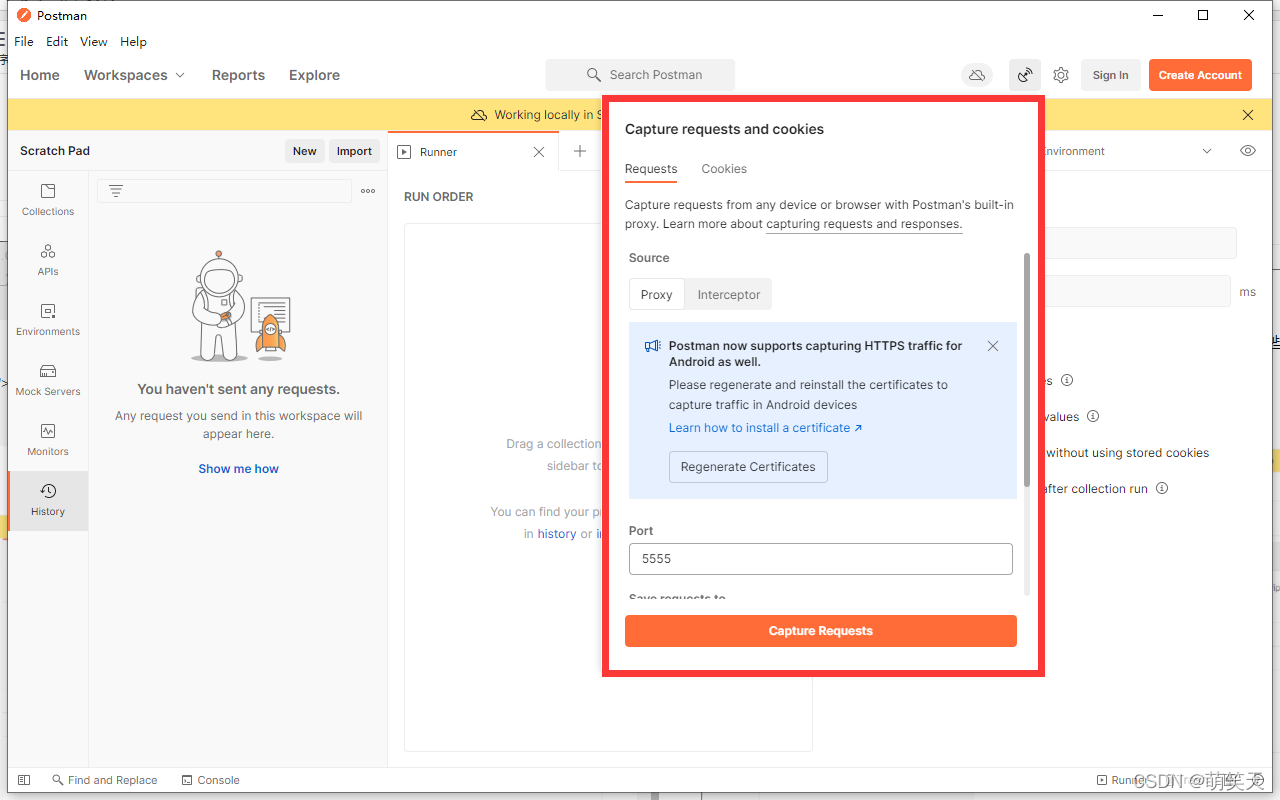Open the history three-dots options menu
The width and height of the screenshot is (1280, 800).
pos(368,191)
